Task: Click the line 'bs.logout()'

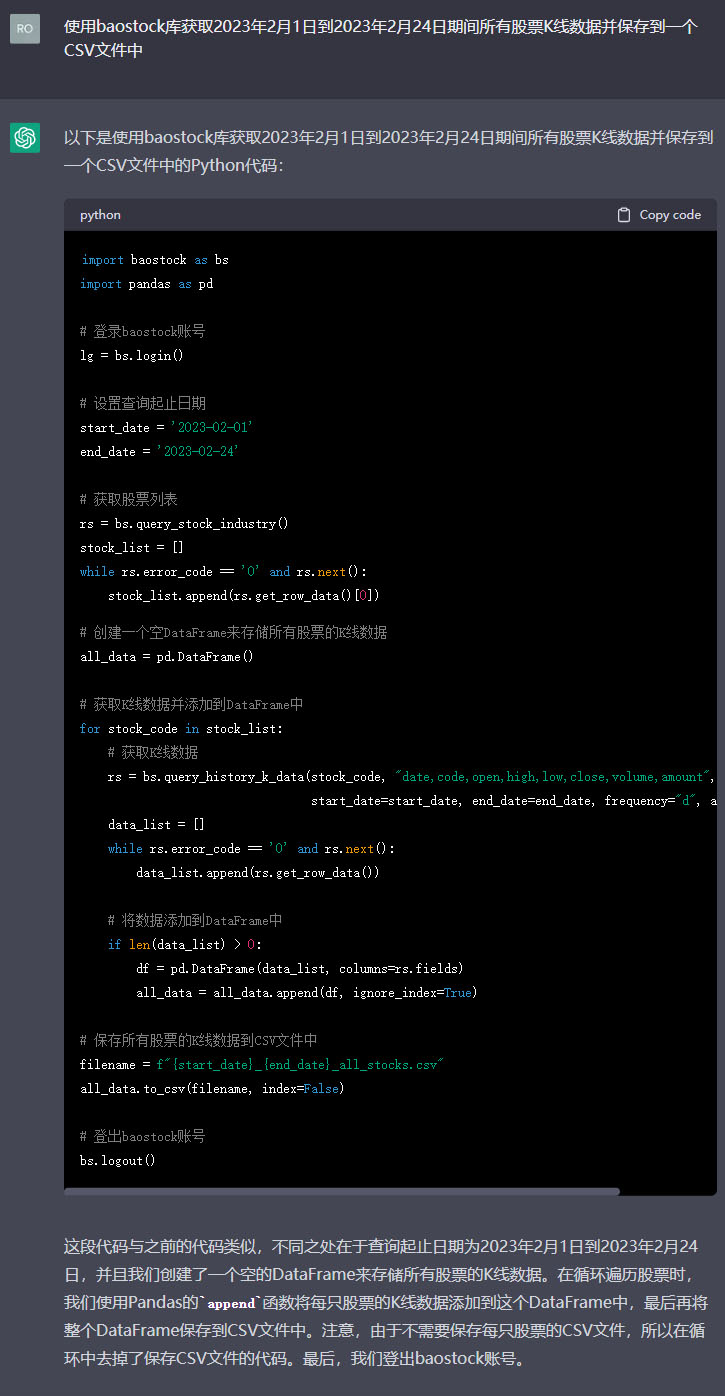Action: tap(118, 1161)
